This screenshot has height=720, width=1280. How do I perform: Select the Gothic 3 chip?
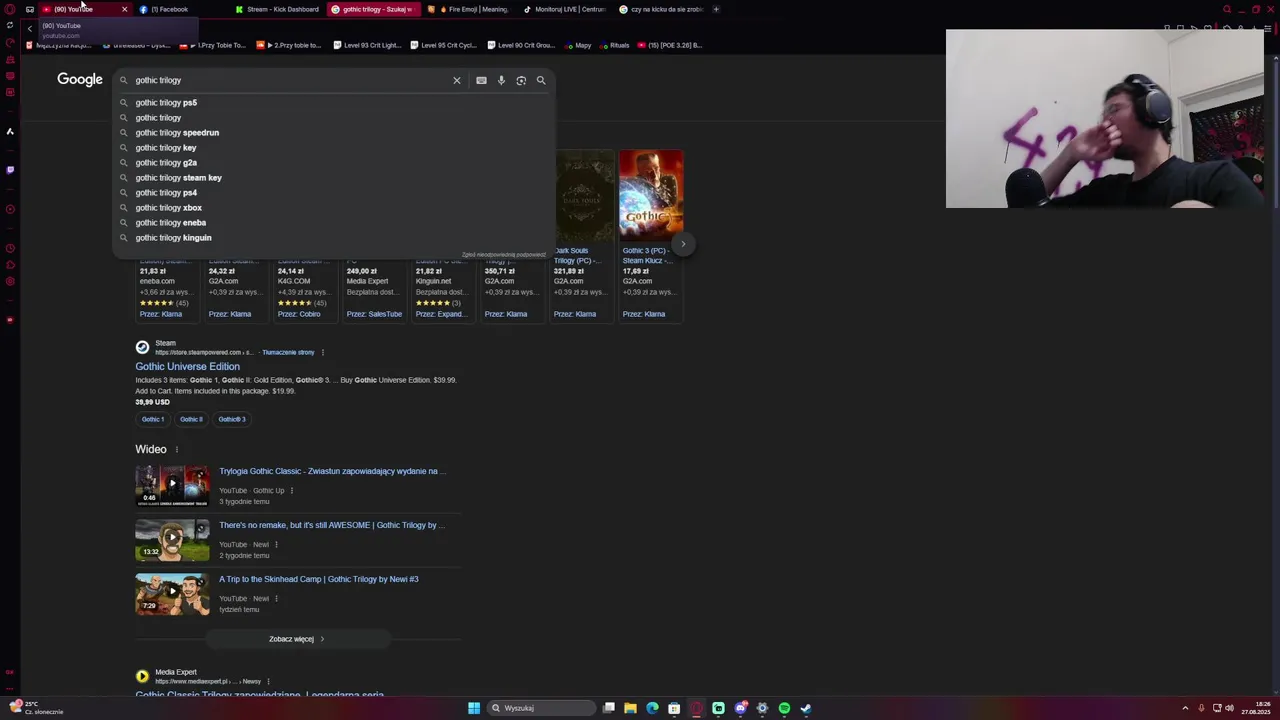(x=232, y=419)
